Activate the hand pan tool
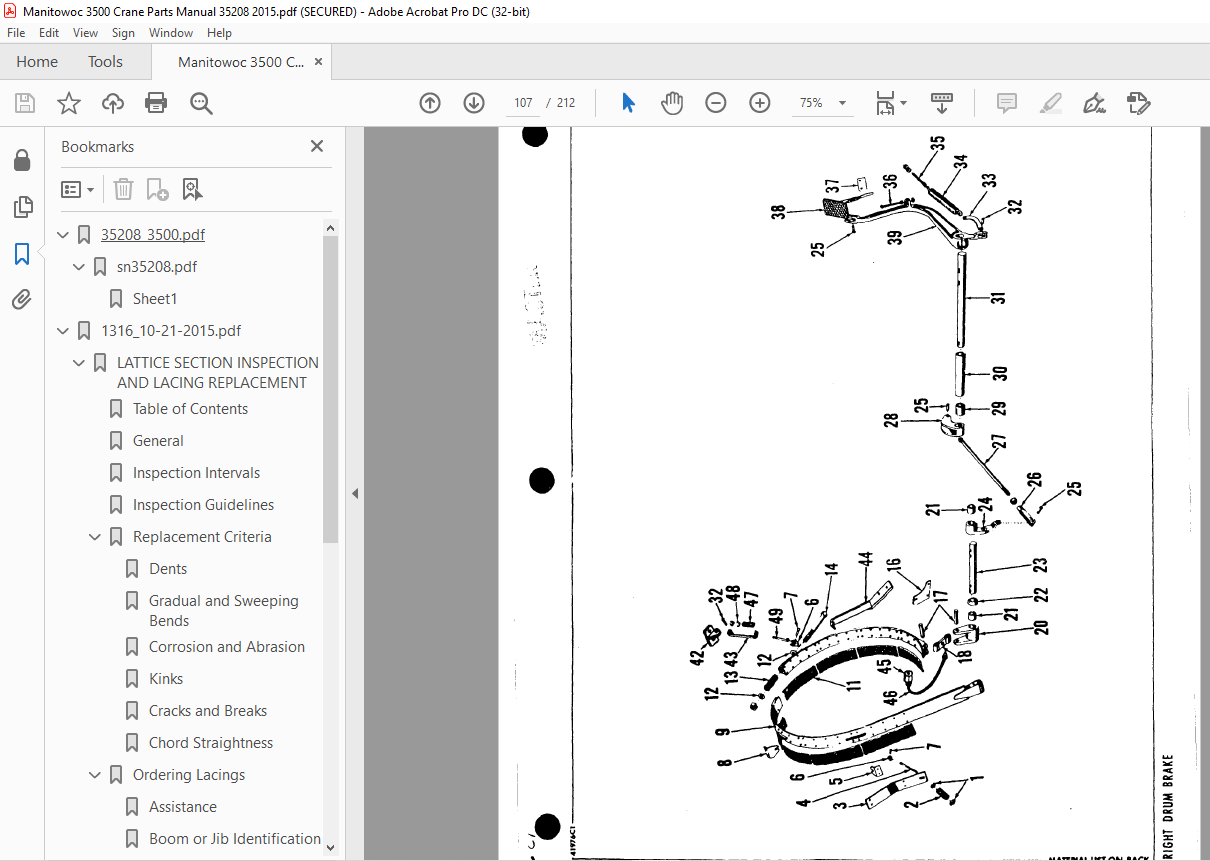This screenshot has width=1210, height=861. (672, 103)
